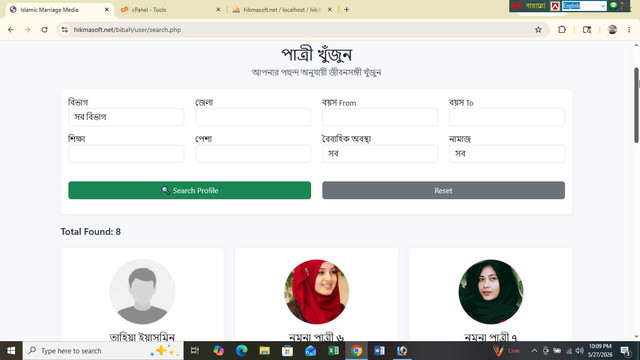This screenshot has height=360, width=640.
Task: Click the green round button in keyboard bar
Action: 613,6
